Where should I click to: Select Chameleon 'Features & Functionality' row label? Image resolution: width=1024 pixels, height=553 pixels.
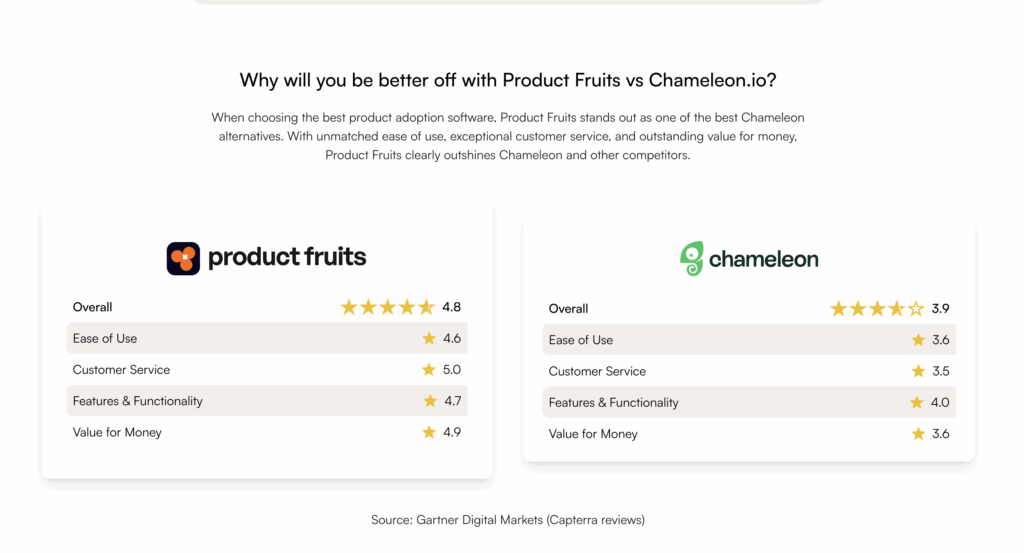pos(613,403)
